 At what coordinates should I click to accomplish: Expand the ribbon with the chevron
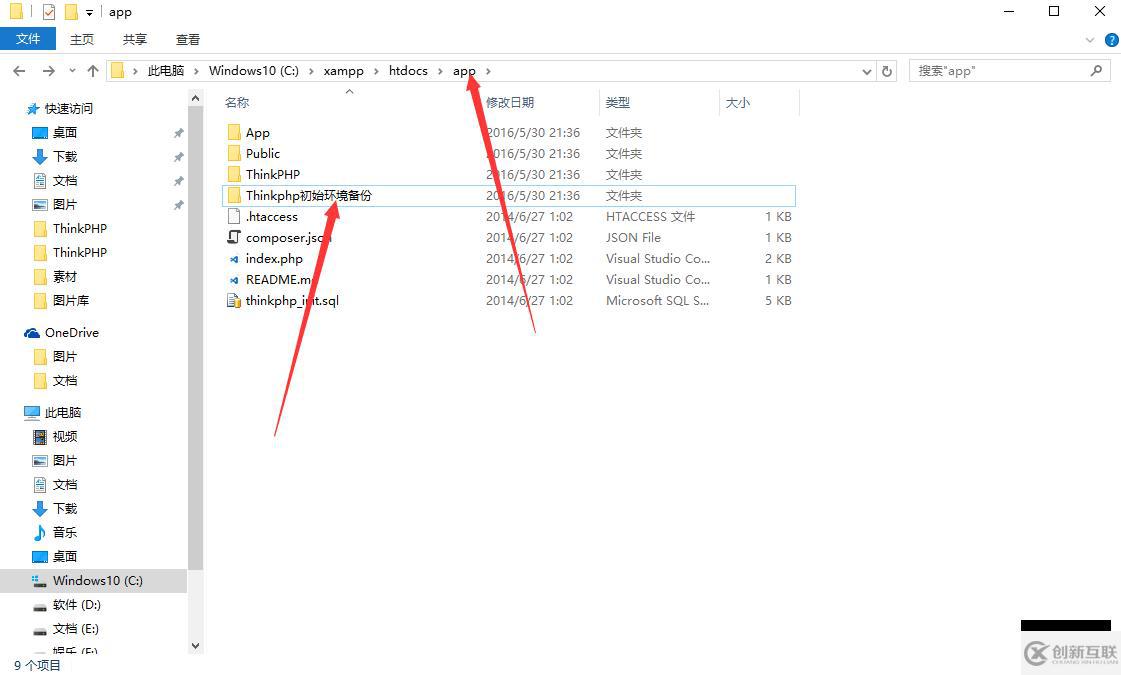coord(1090,40)
